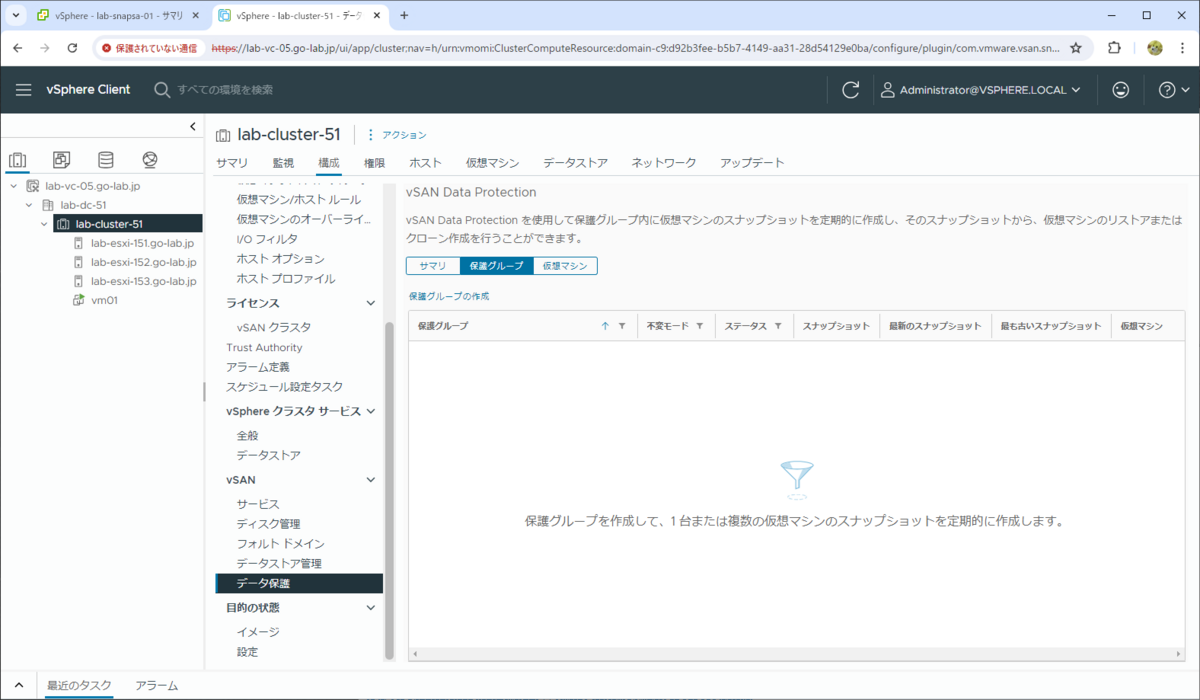Click the table horizontal scrollbar
1200x700 pixels.
(797, 654)
